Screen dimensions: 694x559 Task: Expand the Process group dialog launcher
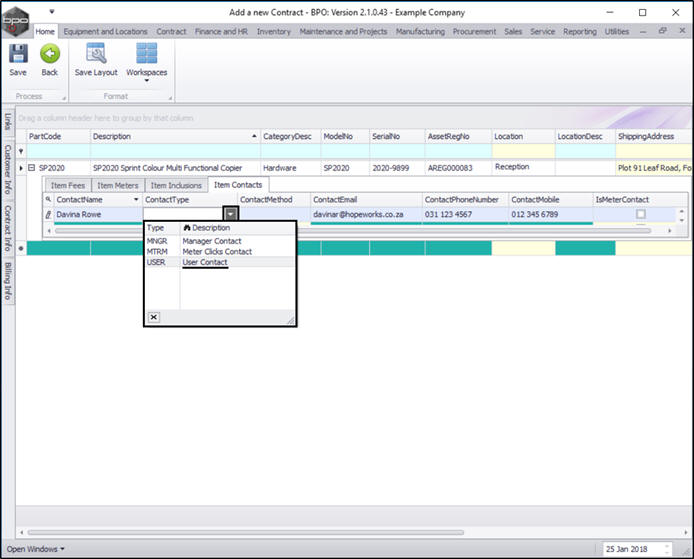tap(64, 98)
